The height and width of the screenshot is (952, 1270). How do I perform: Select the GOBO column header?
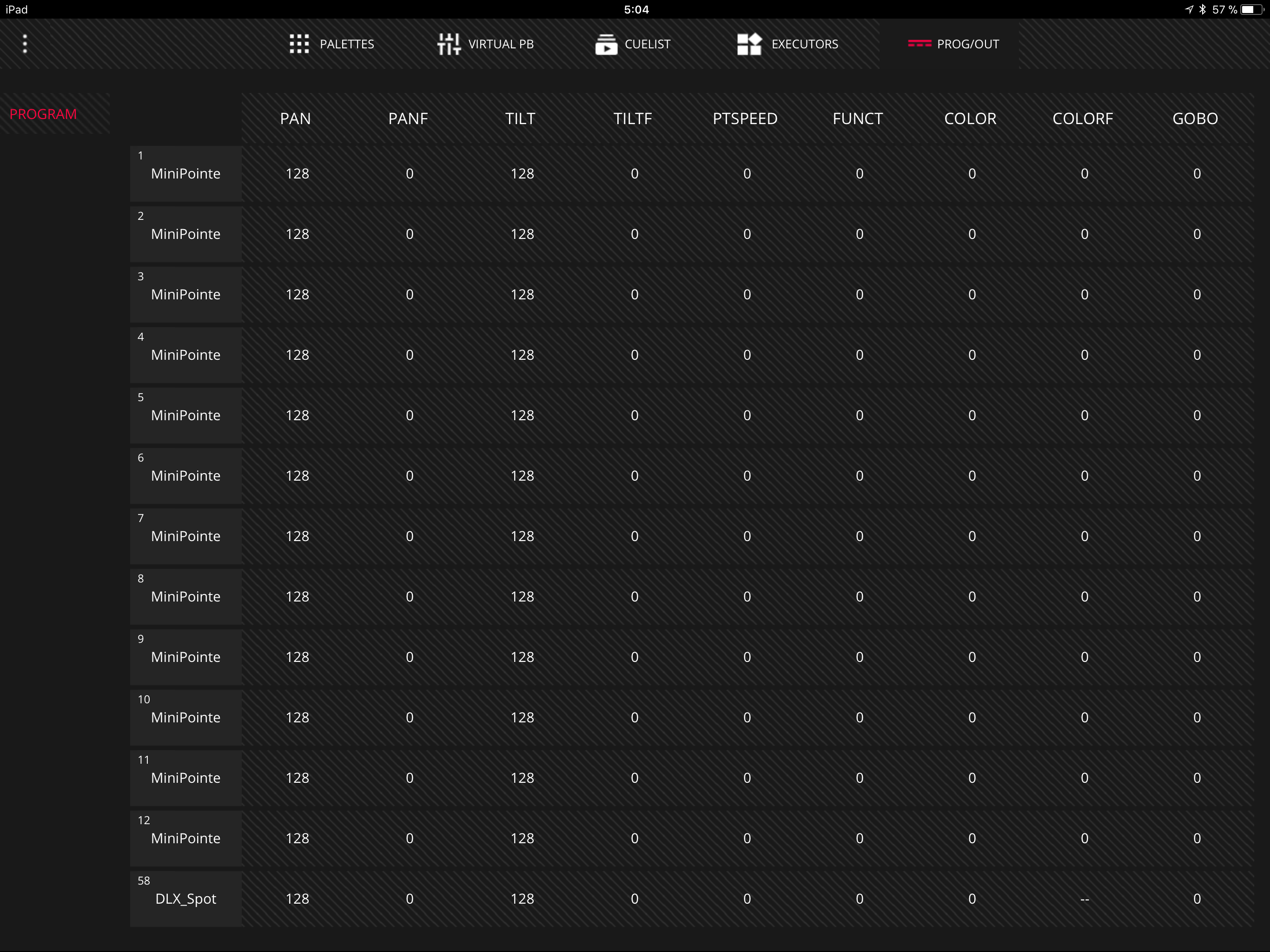[1195, 118]
